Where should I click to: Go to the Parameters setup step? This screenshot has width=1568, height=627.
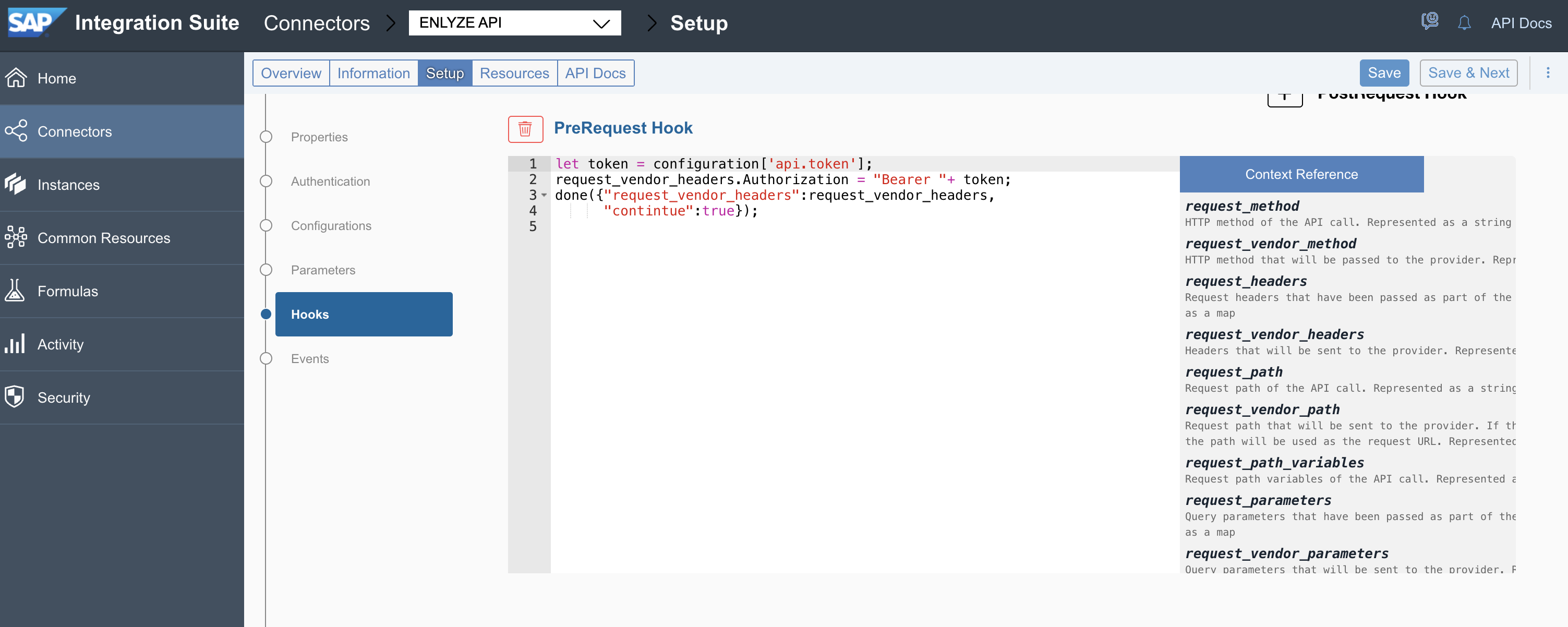click(x=323, y=270)
